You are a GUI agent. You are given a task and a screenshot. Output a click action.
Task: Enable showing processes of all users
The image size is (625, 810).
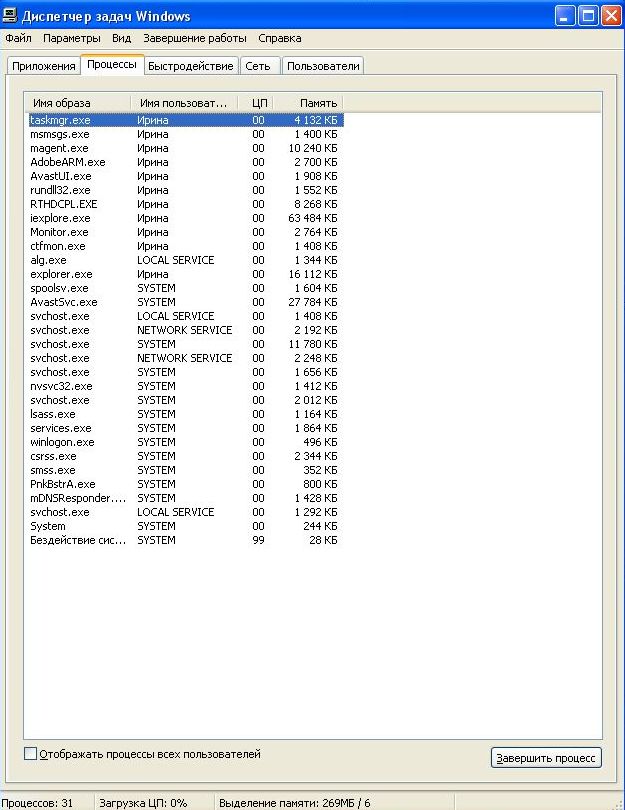click(x=30, y=754)
